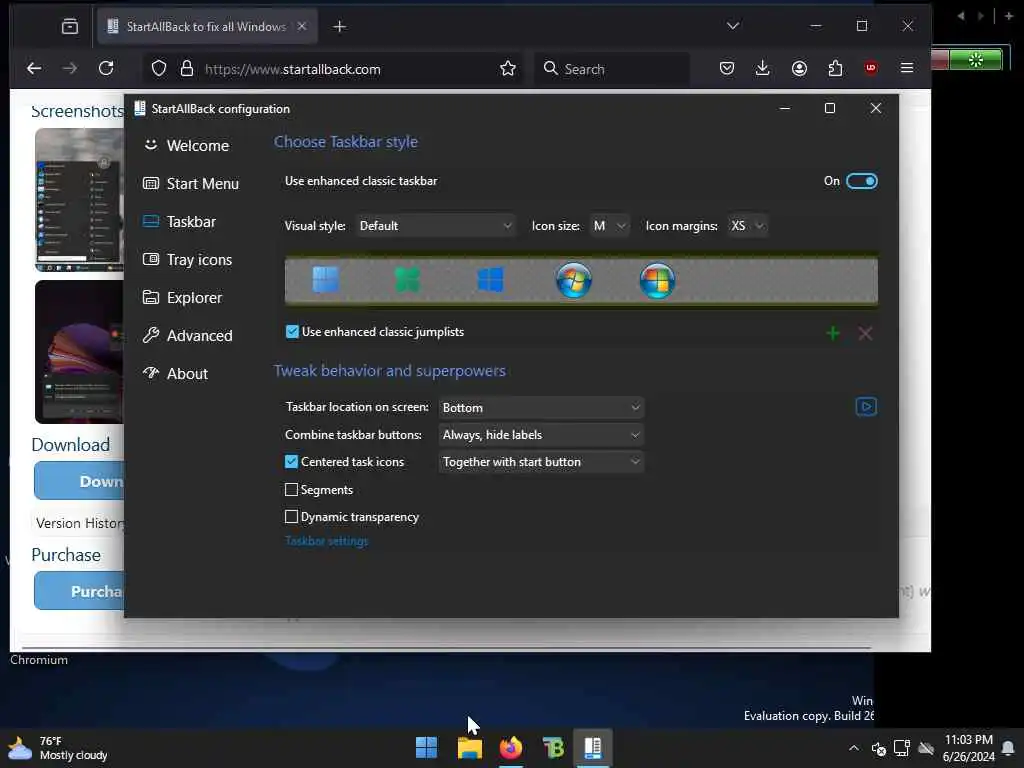The height and width of the screenshot is (768, 1024).
Task: Click the Purchase button on the webpage
Action: (79, 591)
